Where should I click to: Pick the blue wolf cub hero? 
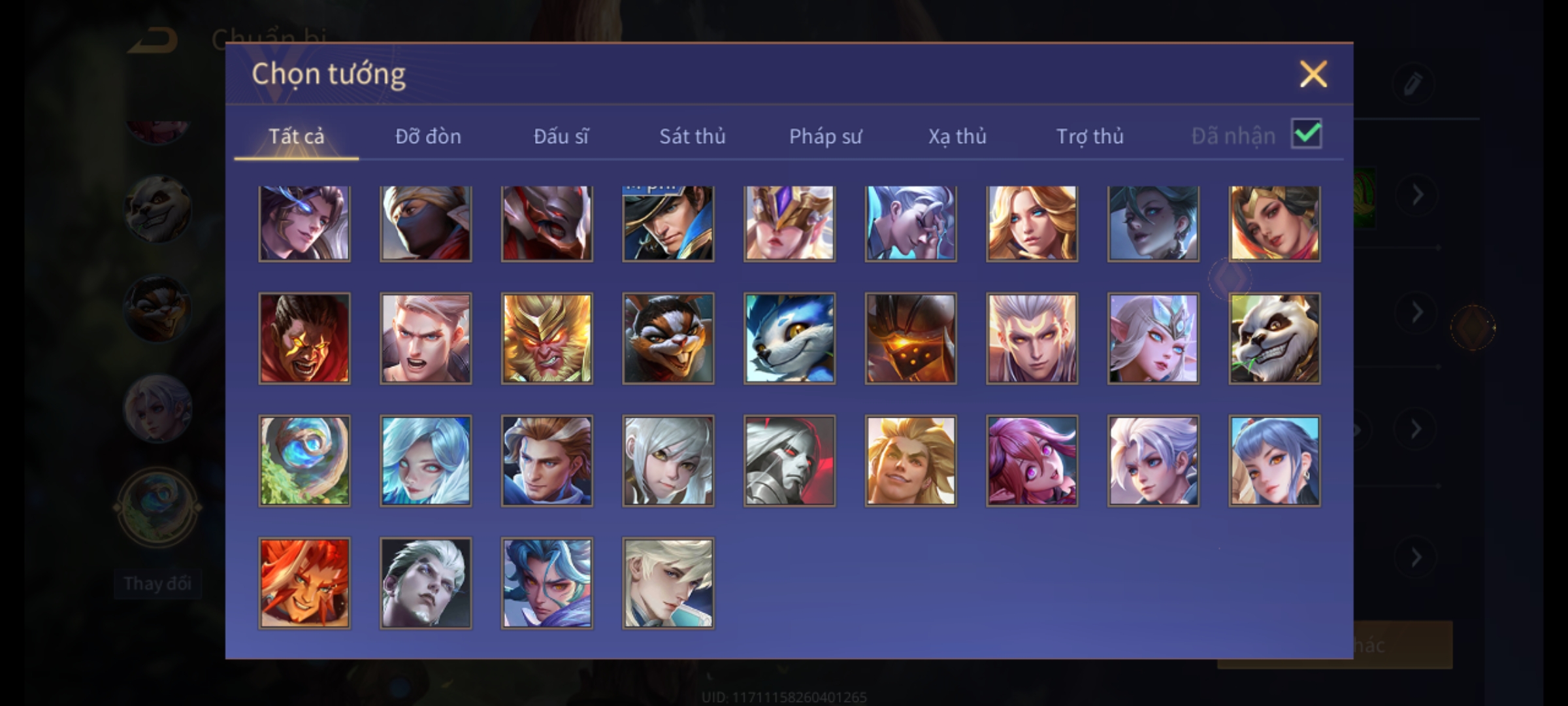[x=789, y=338]
